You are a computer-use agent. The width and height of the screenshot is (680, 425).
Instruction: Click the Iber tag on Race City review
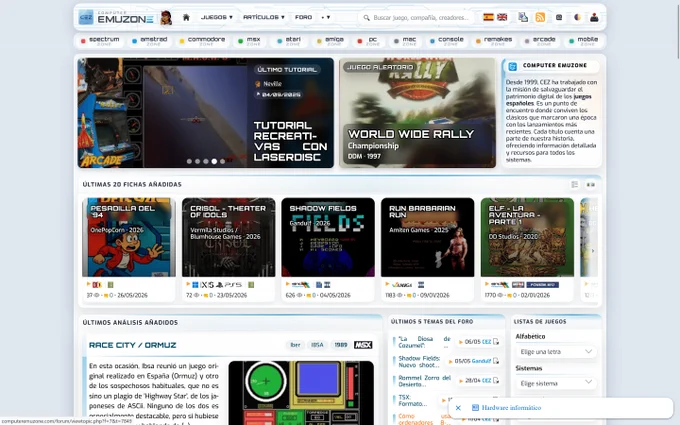295,345
